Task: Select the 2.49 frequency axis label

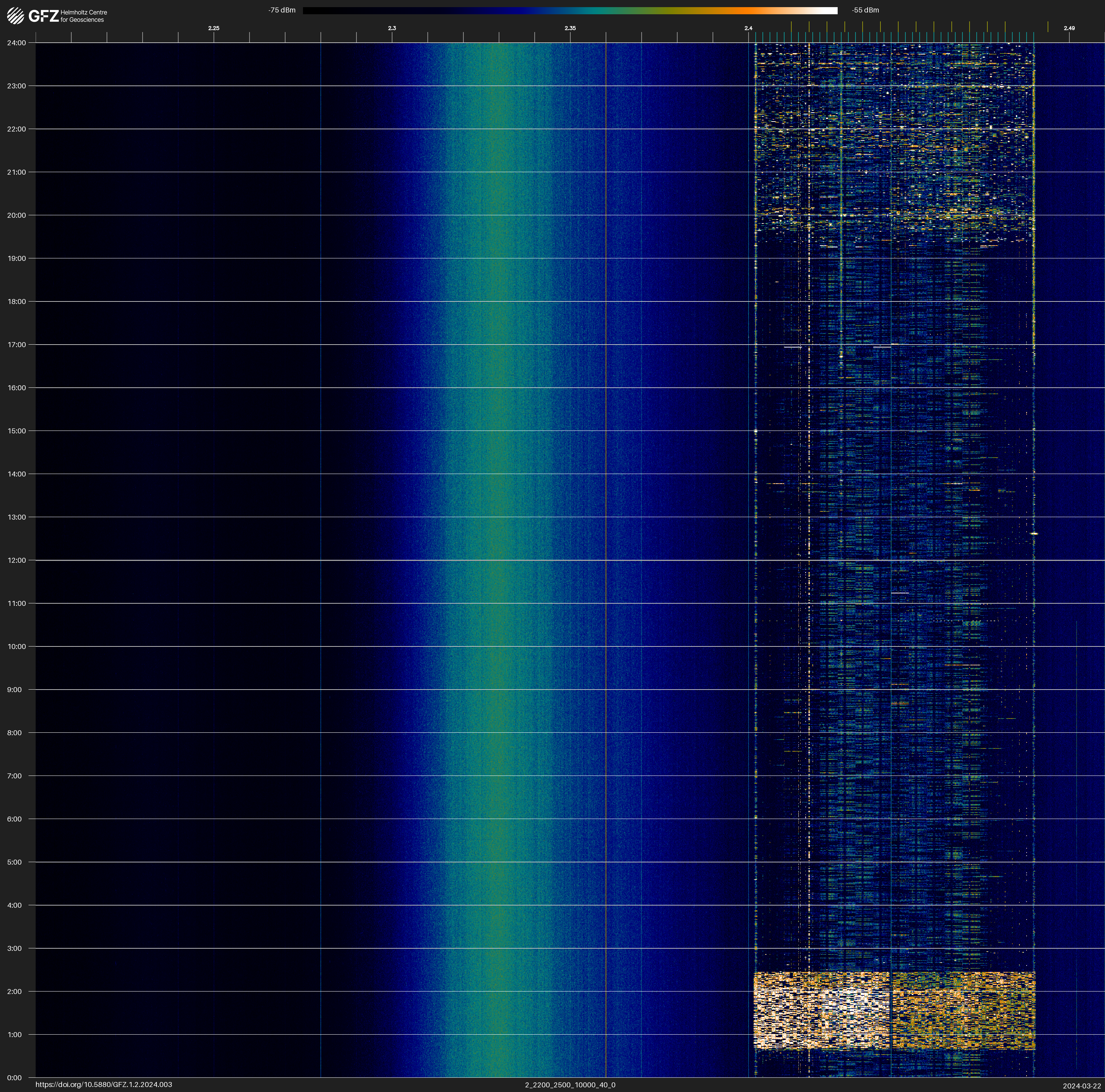Action: click(1069, 28)
